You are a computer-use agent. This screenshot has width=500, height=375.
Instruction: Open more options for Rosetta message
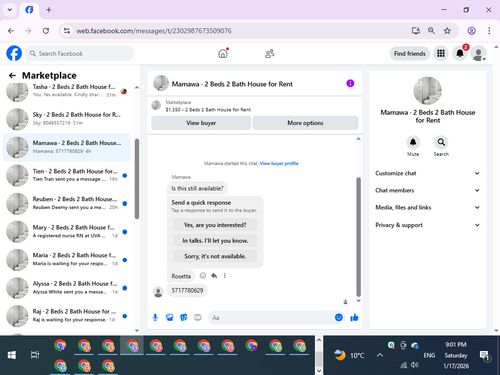click(225, 276)
